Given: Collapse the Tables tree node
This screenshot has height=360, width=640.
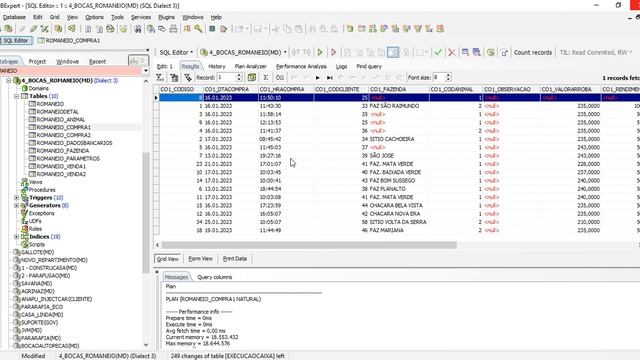Looking at the screenshot, I should point(17,96).
